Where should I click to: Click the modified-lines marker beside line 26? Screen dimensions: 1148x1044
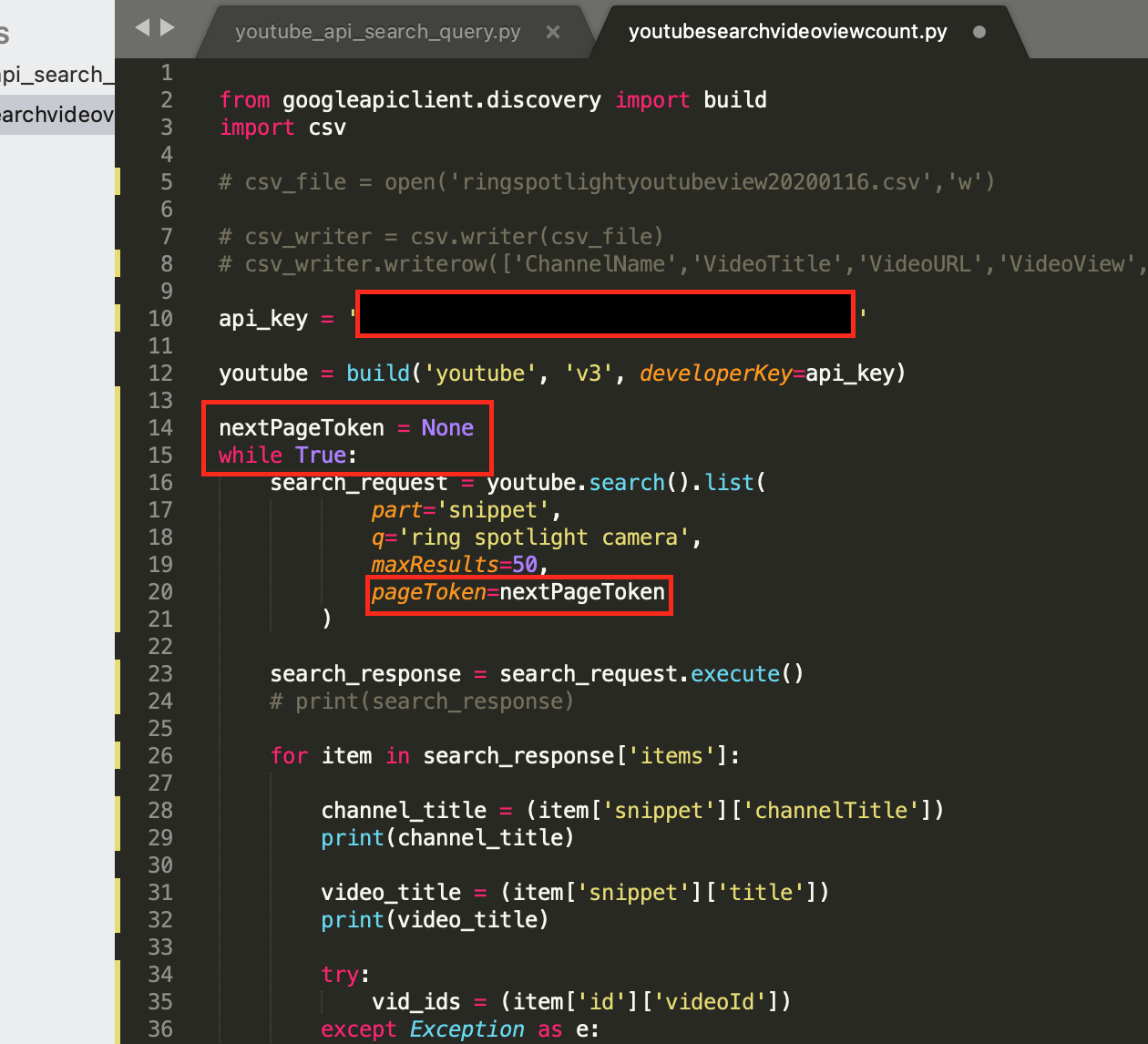tap(118, 755)
